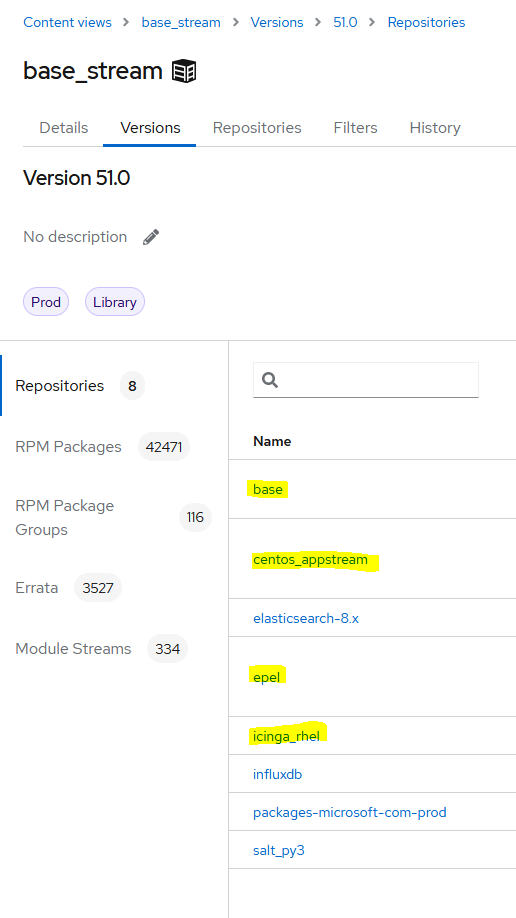Click the Versions breadcrumb link
Screen dimensions: 516x918
(277, 22)
